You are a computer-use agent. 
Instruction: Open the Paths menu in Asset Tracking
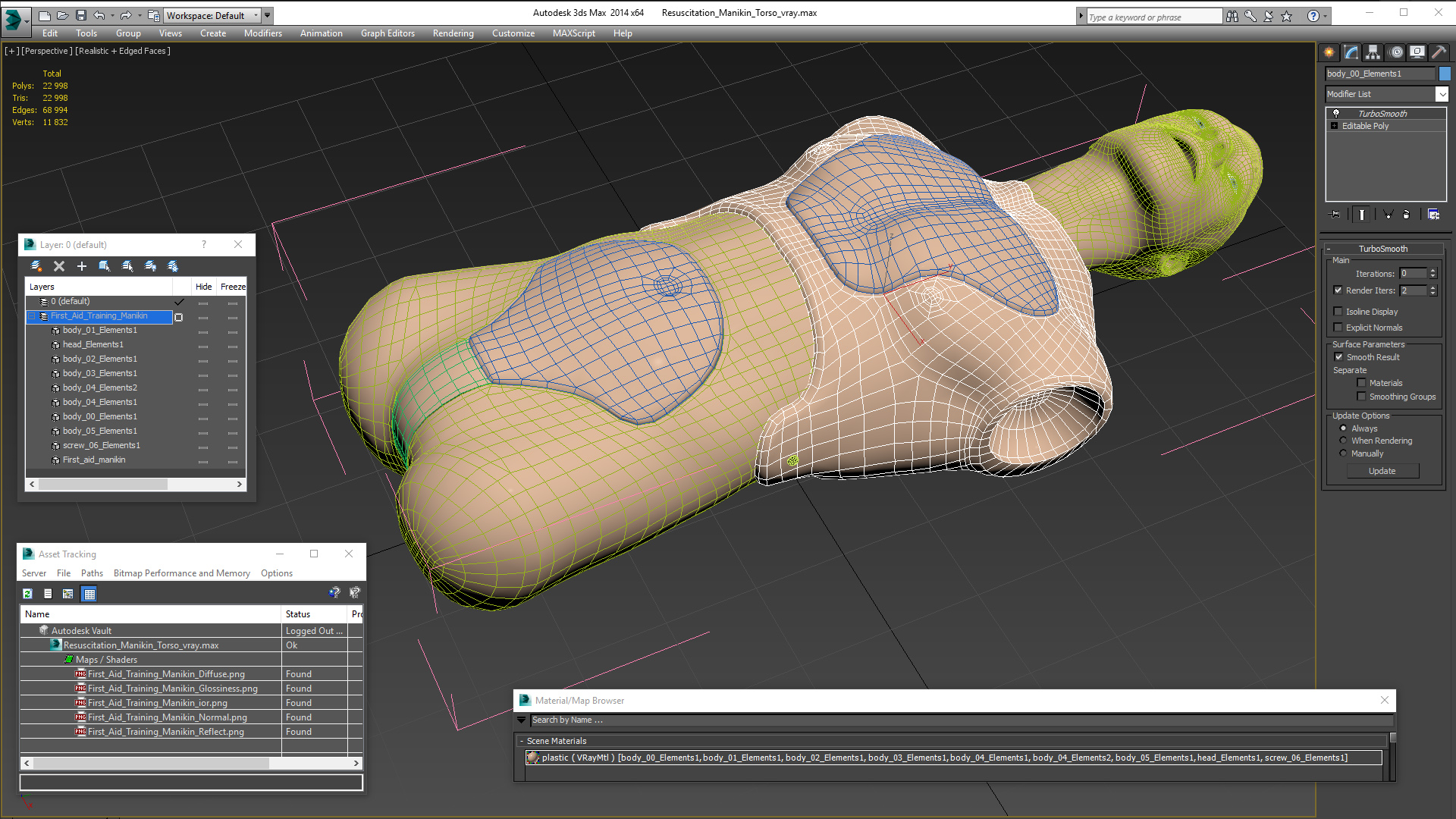click(x=92, y=573)
